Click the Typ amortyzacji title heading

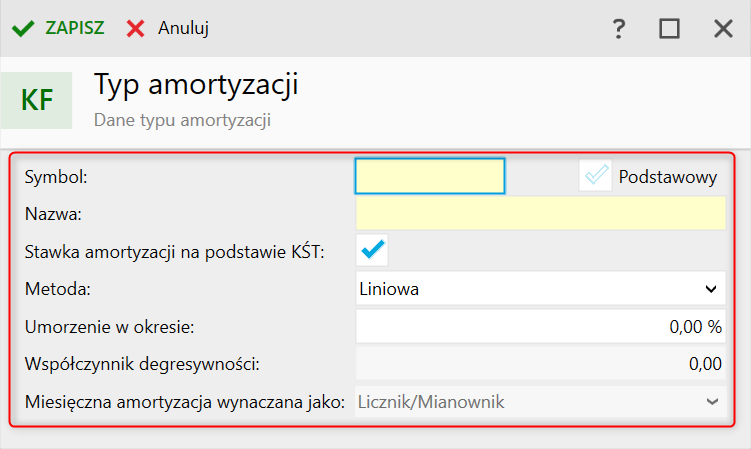click(x=196, y=85)
